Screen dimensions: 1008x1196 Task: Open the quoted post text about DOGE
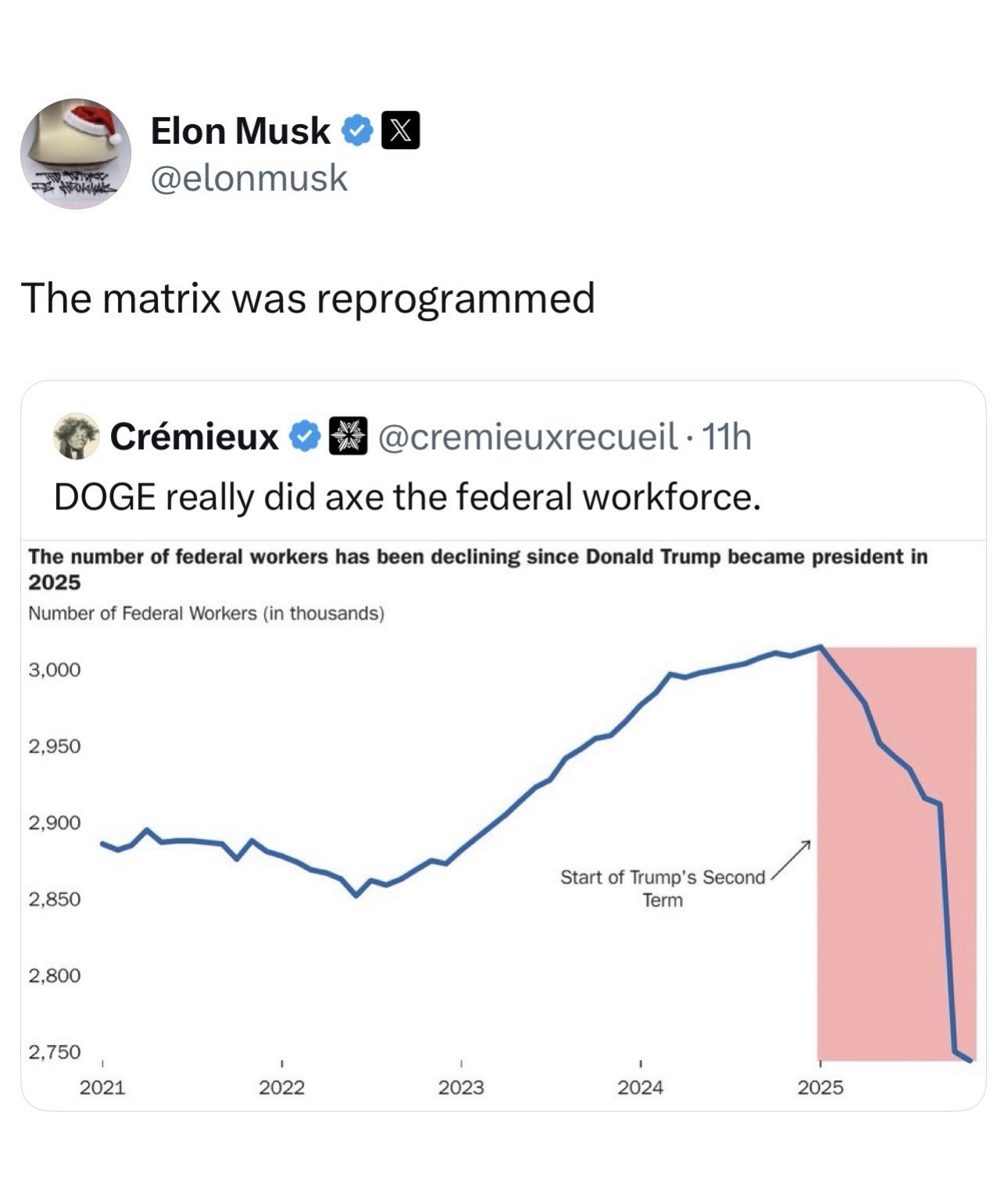click(406, 497)
